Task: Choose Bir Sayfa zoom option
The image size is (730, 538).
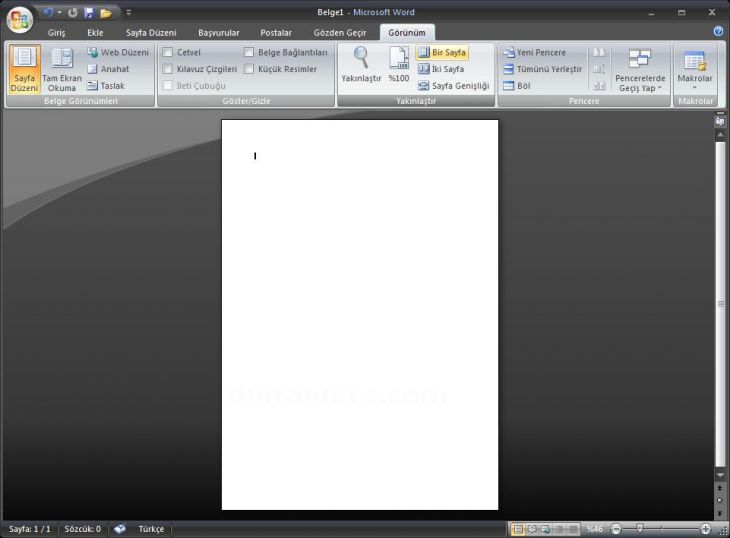Action: point(442,52)
